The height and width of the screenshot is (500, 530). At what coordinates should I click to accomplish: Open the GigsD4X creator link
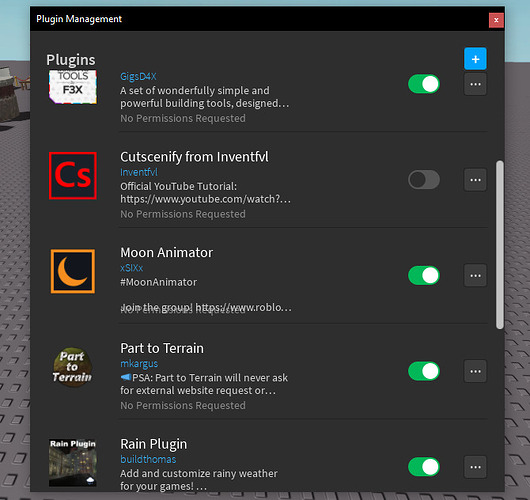(x=138, y=77)
